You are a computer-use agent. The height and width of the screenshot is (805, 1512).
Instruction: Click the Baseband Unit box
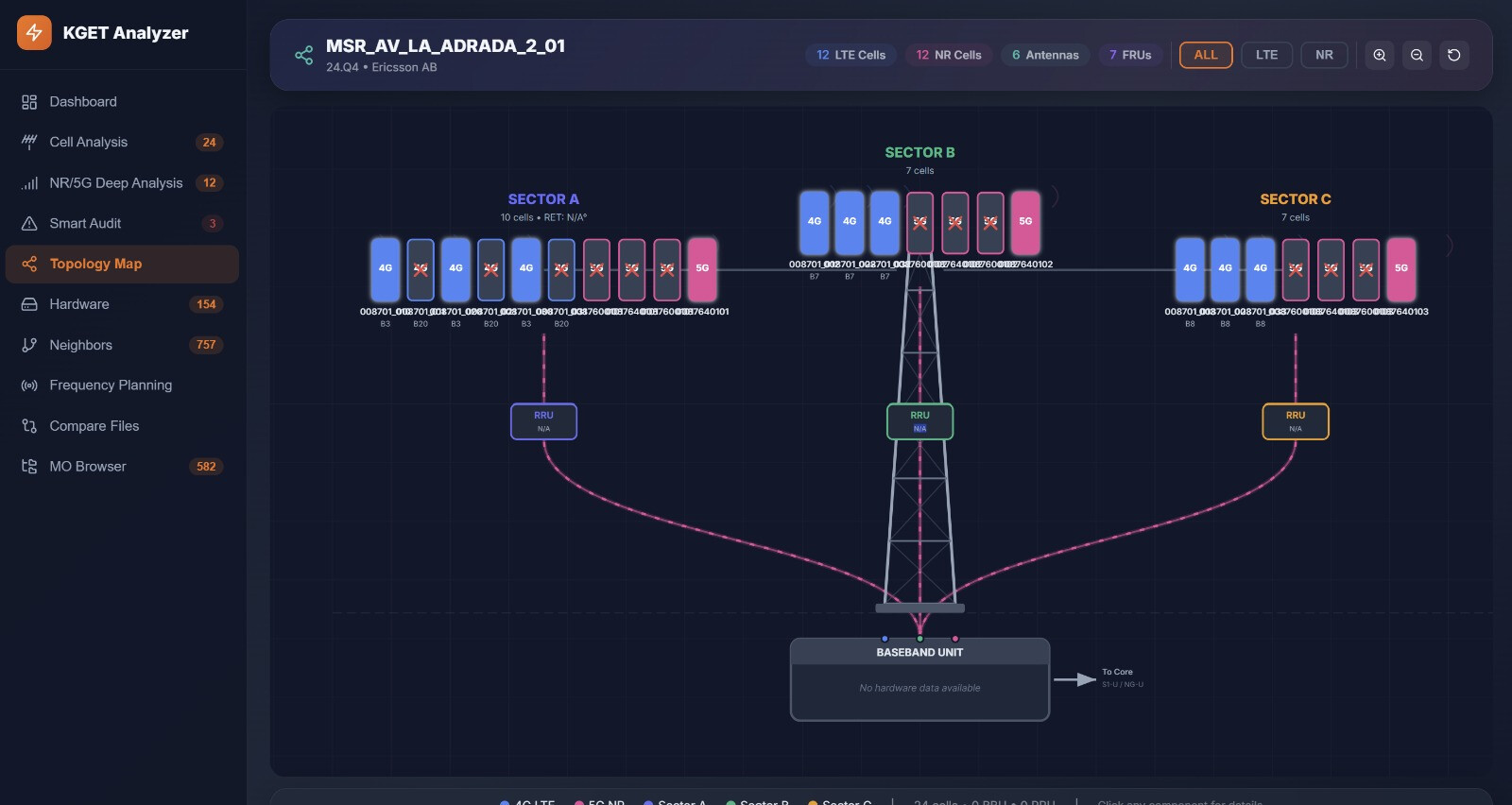point(919,679)
